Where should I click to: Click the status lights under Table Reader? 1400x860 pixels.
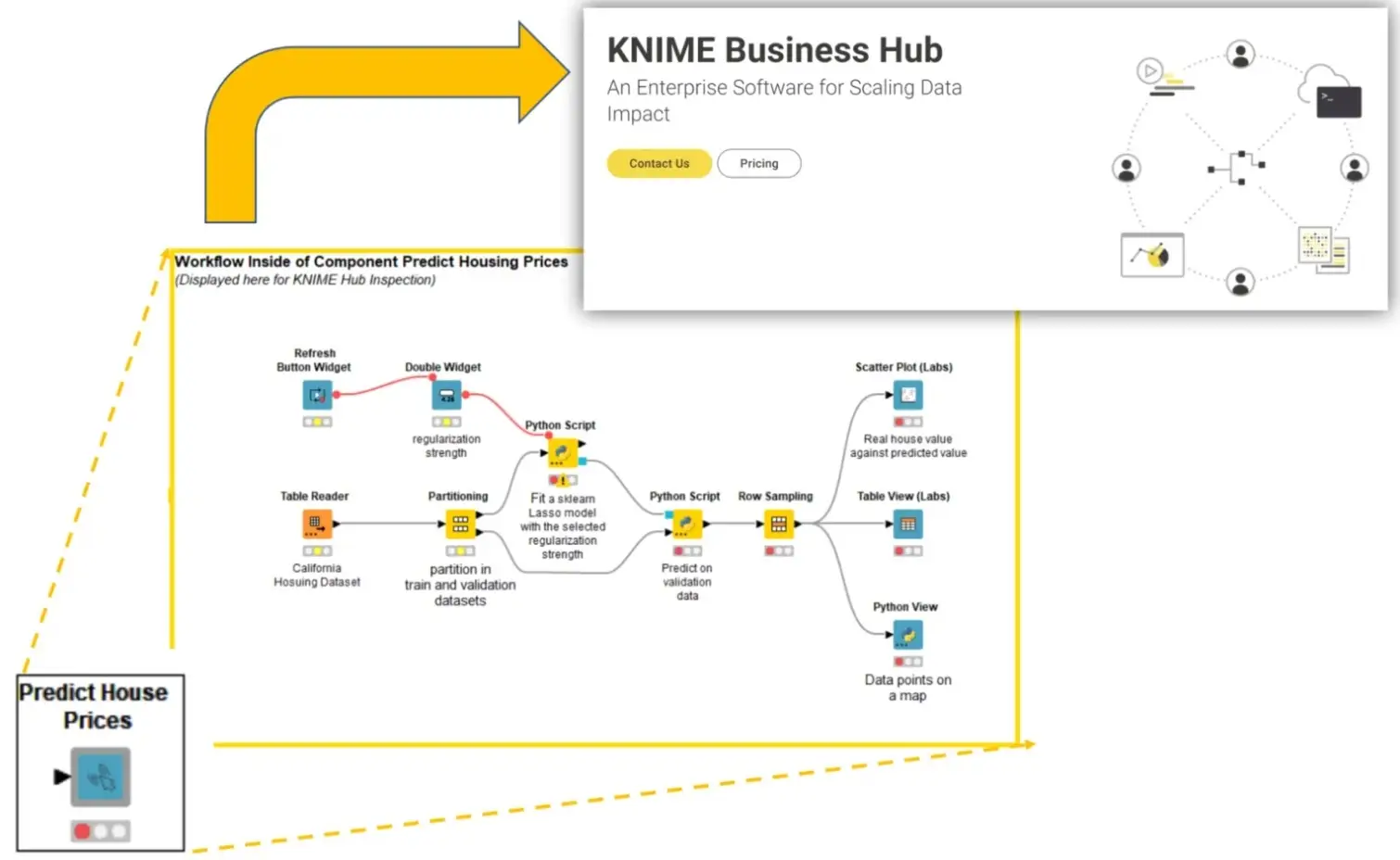317,550
